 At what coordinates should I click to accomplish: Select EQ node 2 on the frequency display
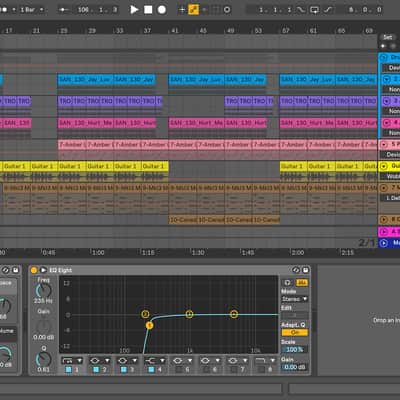145,314
